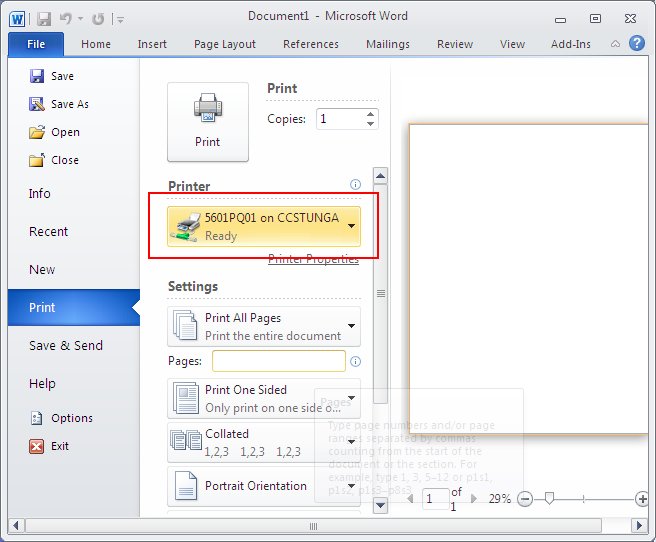Click the info icon beside Printer heading
The image size is (656, 542).
[355, 185]
